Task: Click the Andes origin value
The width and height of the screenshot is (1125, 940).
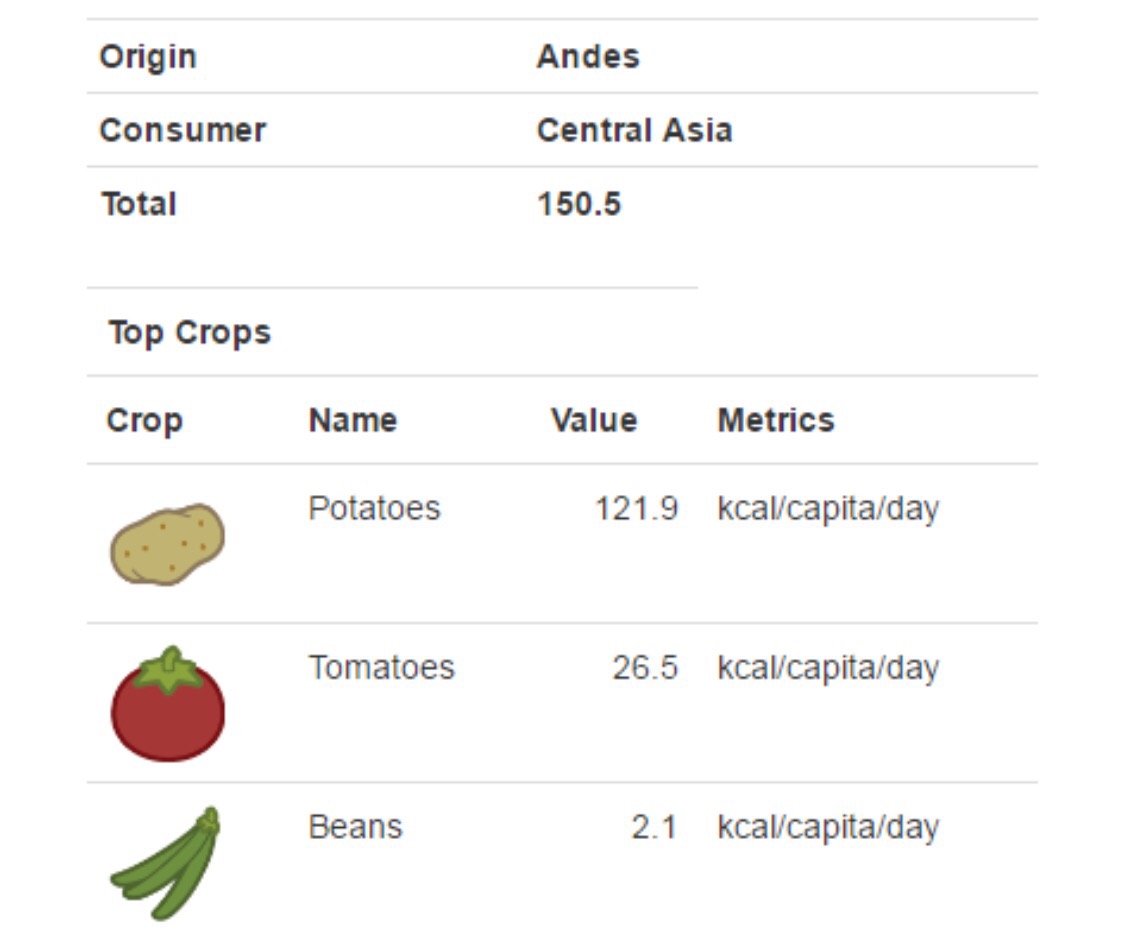Action: [588, 57]
